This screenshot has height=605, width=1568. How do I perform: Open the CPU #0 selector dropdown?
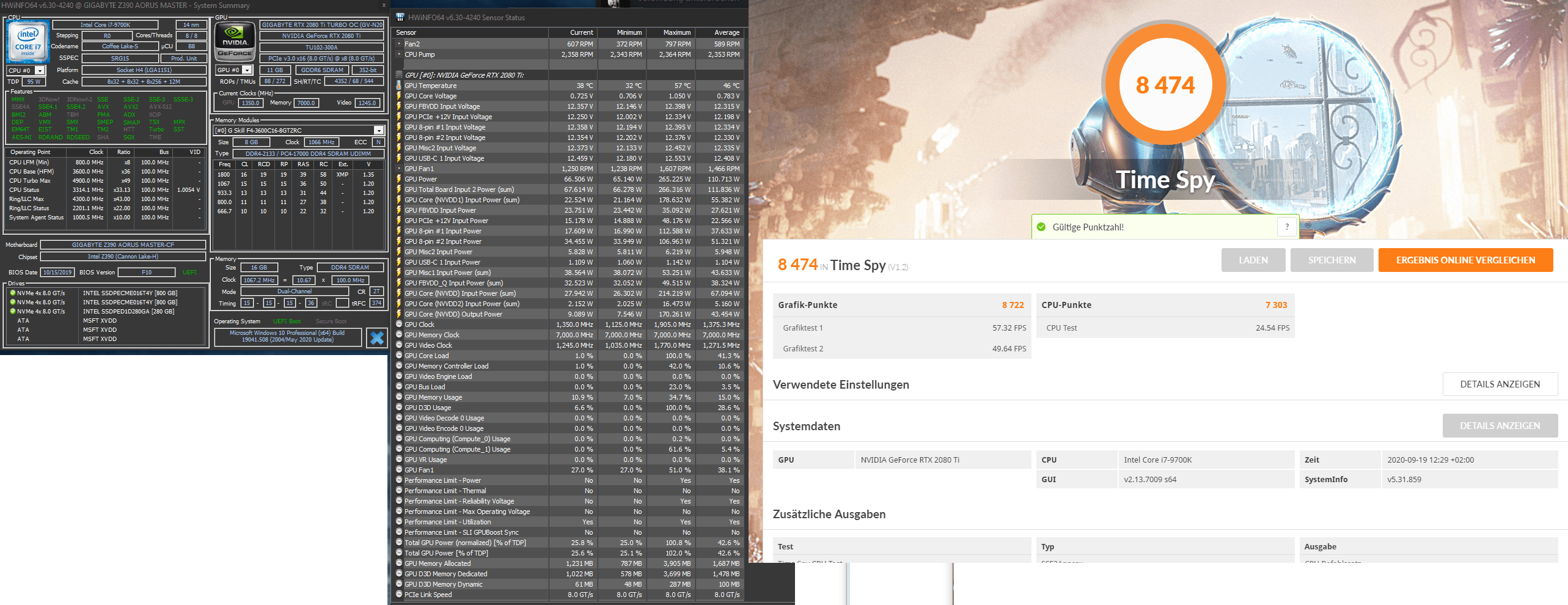tap(40, 70)
